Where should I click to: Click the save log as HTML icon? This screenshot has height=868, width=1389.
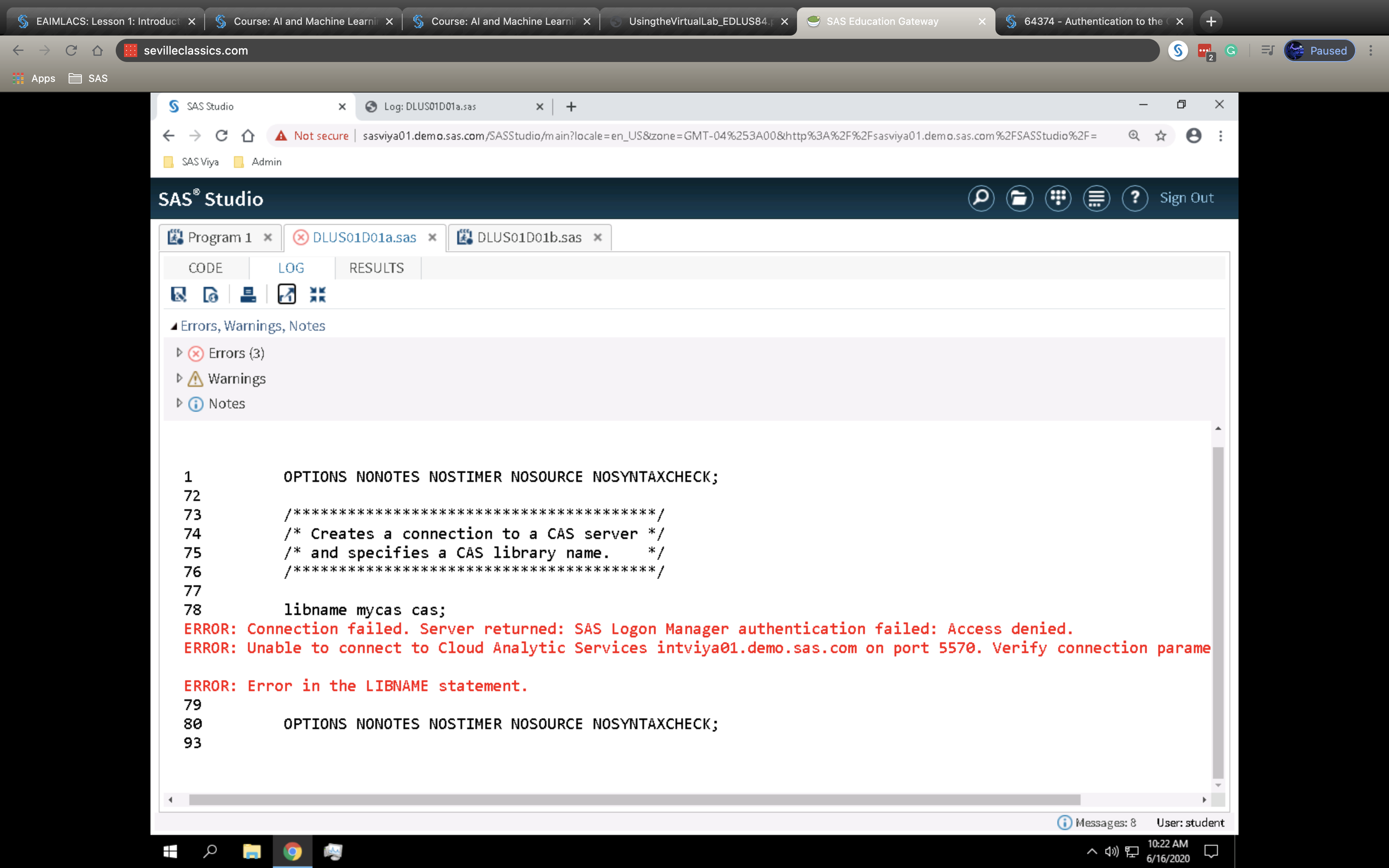pyautogui.click(x=211, y=294)
